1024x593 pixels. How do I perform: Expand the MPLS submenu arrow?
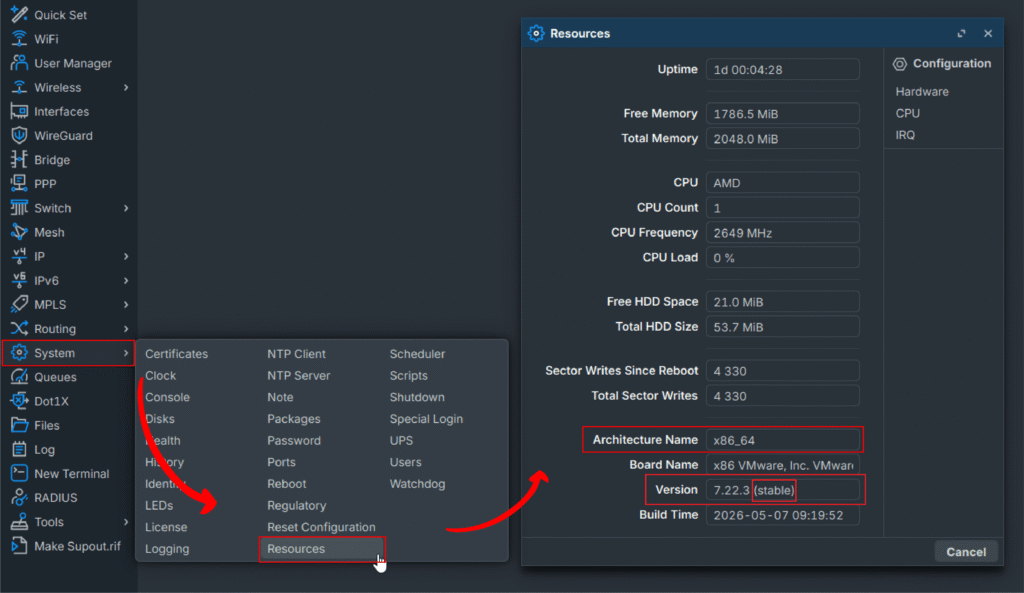(x=126, y=304)
